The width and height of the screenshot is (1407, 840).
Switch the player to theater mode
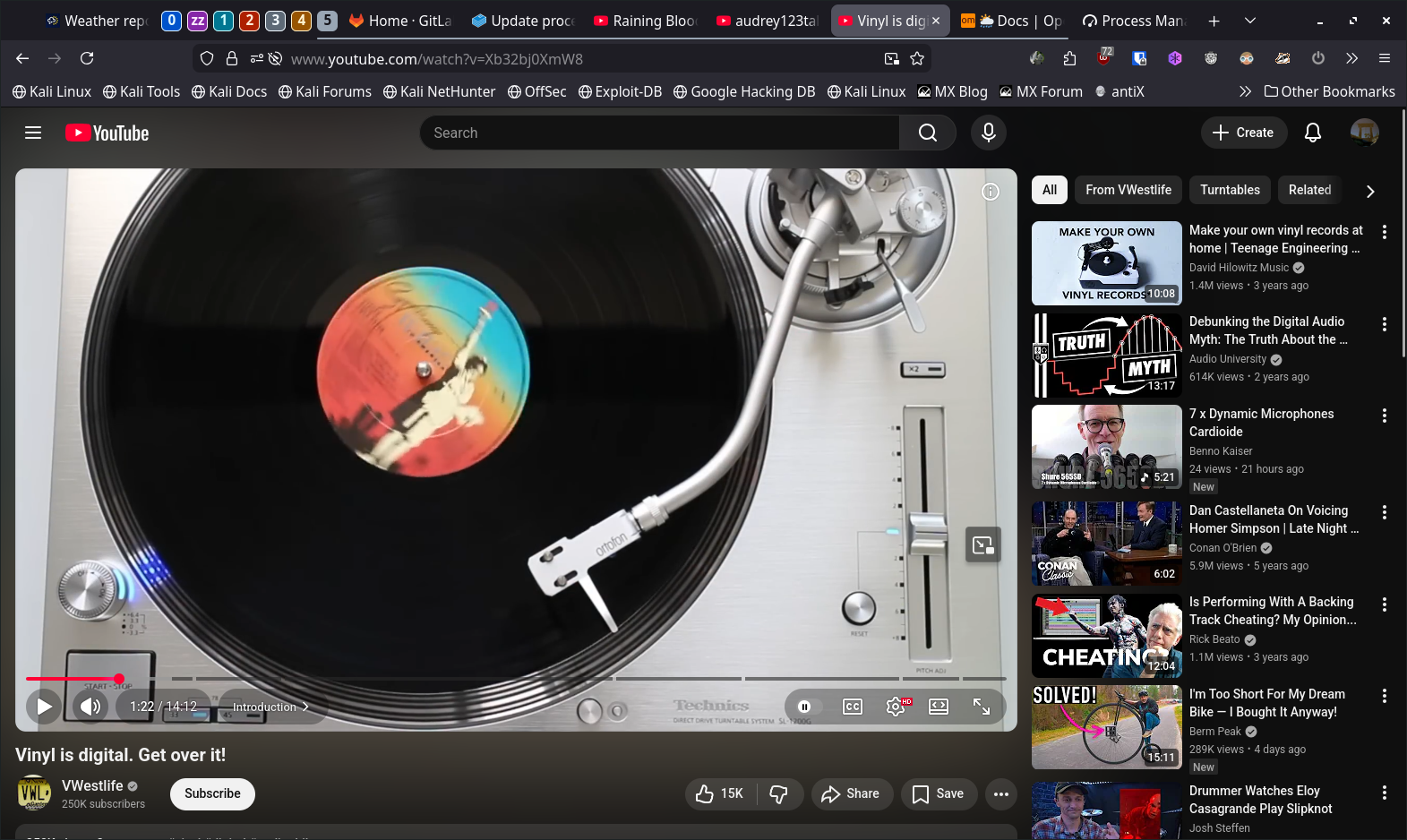(938, 707)
